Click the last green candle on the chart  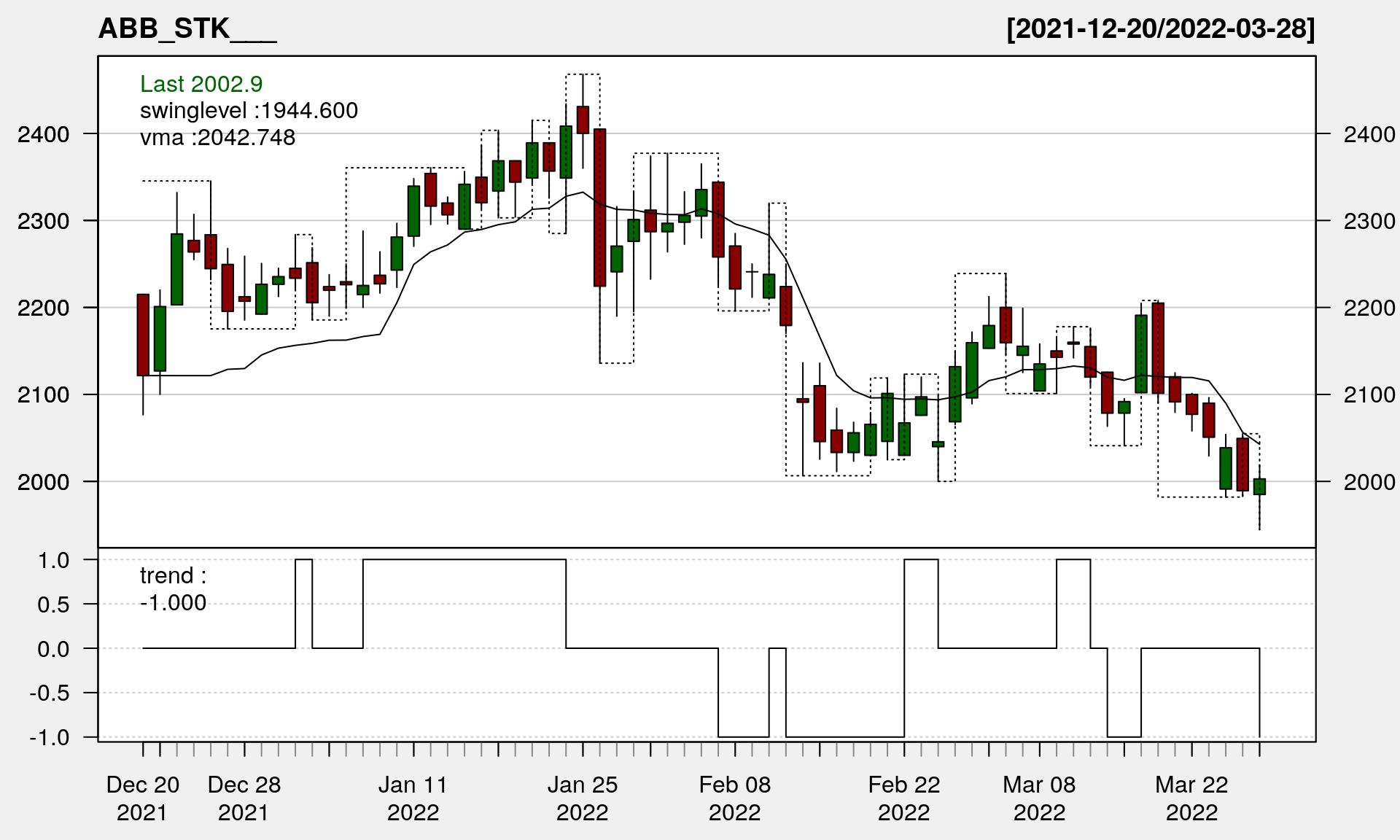click(x=1259, y=486)
